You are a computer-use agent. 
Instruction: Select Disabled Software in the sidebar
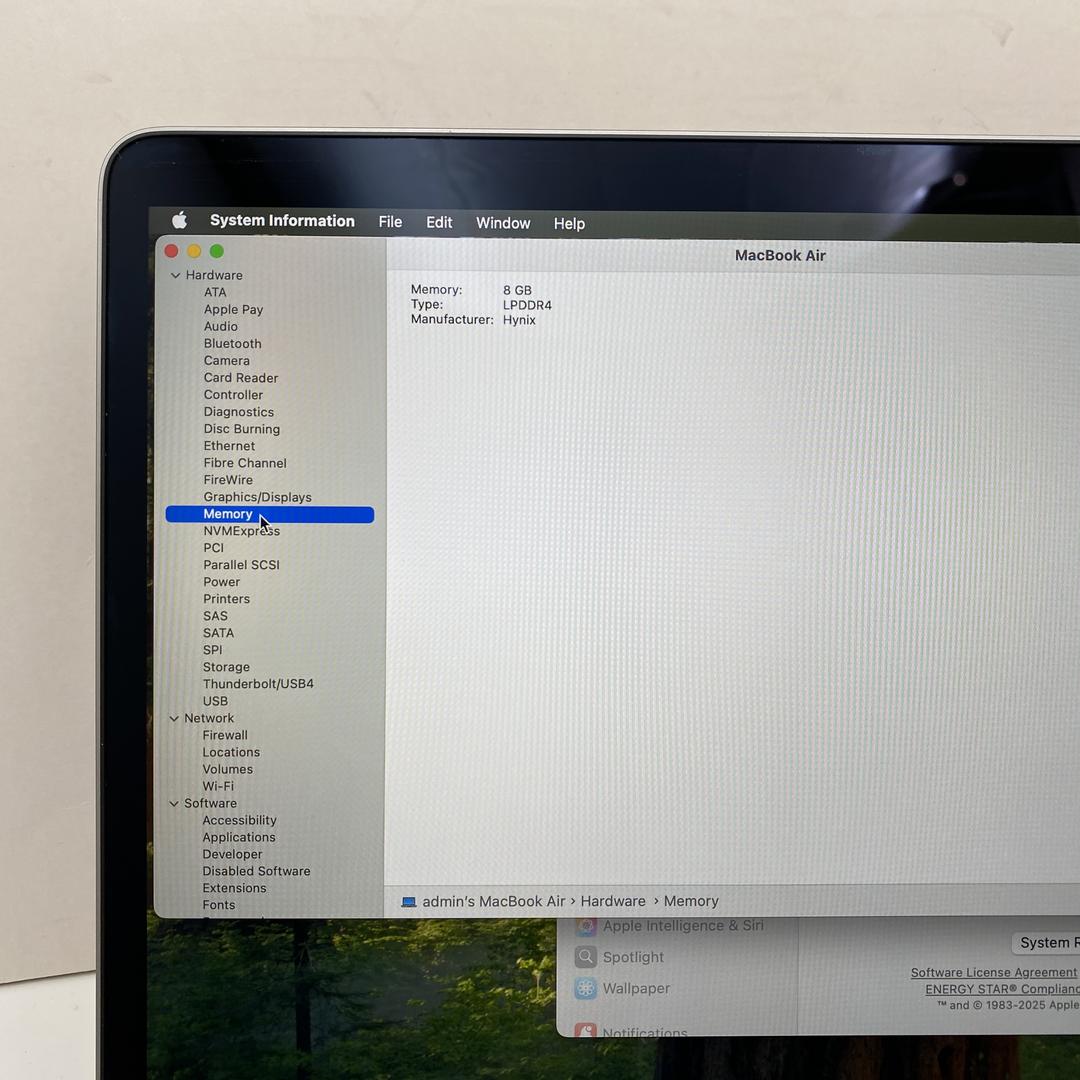coord(256,871)
